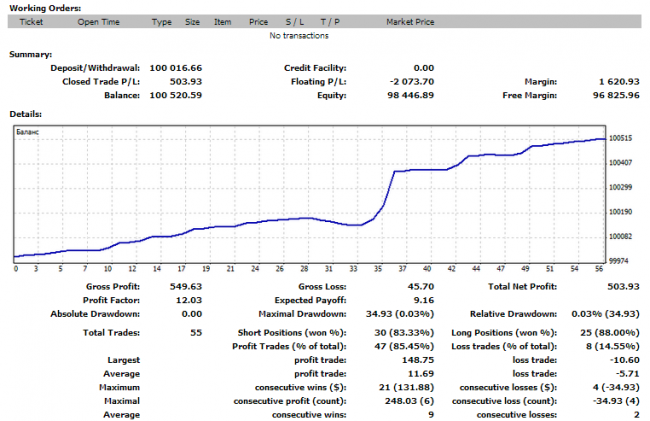Click the Balance value 100 520.59
This screenshot has height=421, width=650.
[x=175, y=96]
